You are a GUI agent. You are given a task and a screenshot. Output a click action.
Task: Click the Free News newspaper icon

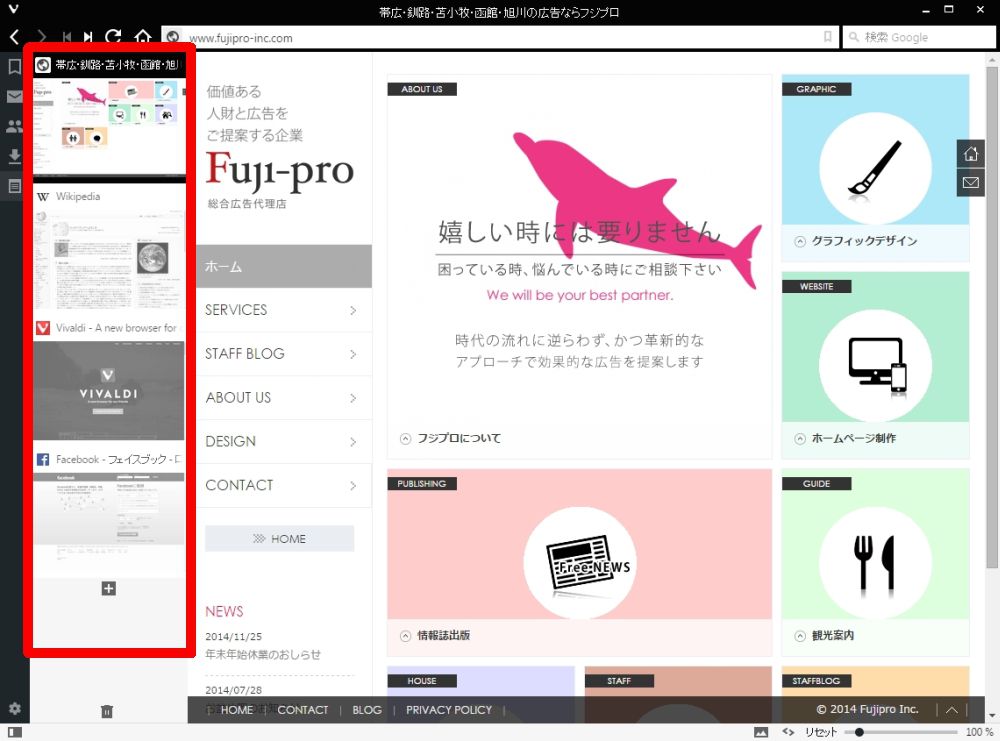579,563
